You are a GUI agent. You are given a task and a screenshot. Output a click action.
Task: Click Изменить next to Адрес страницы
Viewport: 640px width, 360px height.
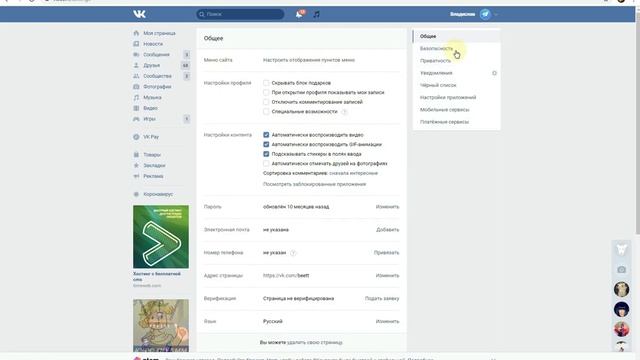(x=387, y=276)
